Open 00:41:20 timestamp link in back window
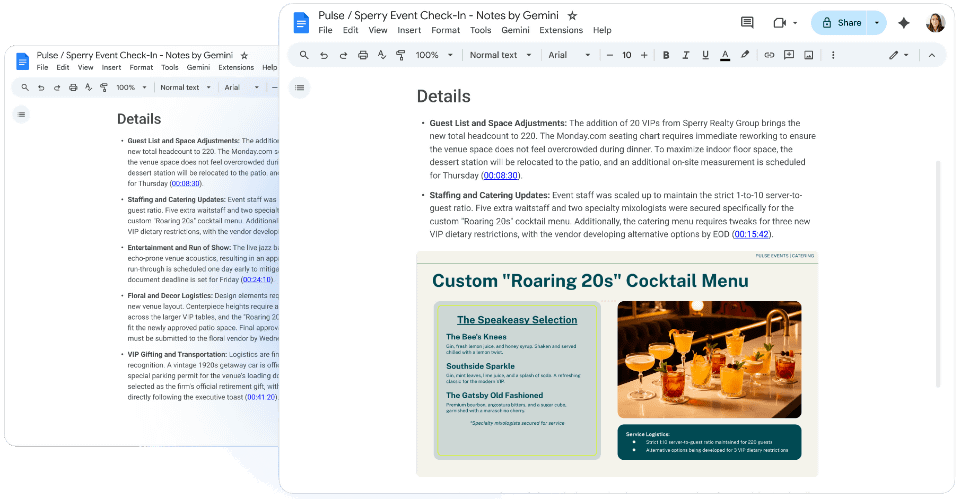The width and height of the screenshot is (960, 499). click(261, 397)
